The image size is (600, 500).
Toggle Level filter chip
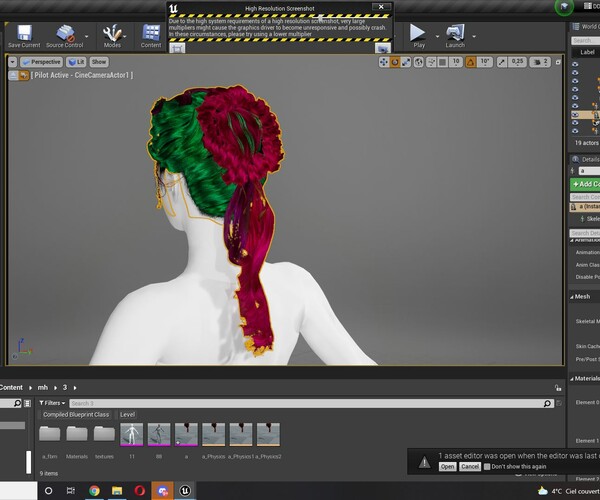(x=127, y=415)
